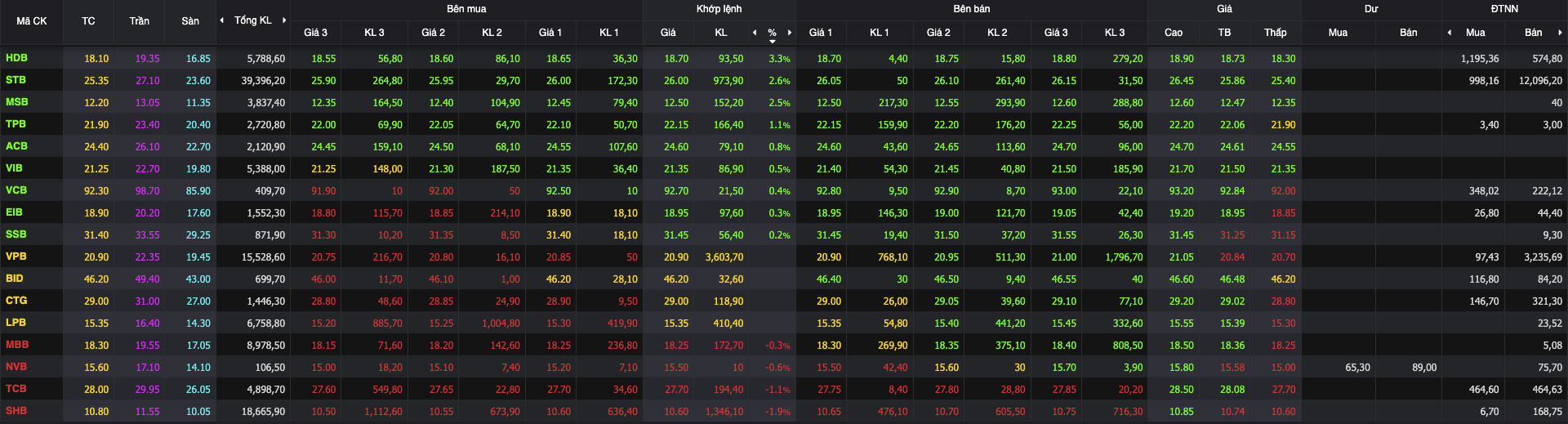The image size is (1568, 424).
Task: Click MBB floor price 17.05
Action: pos(198,346)
